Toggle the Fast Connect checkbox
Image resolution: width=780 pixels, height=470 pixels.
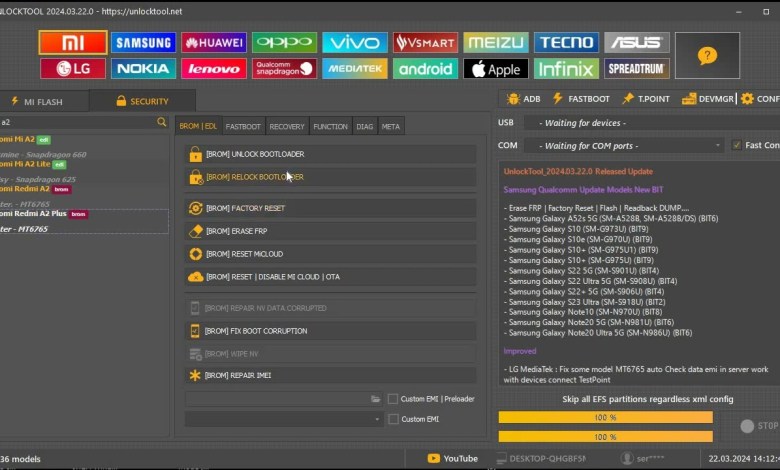pyautogui.click(x=737, y=145)
